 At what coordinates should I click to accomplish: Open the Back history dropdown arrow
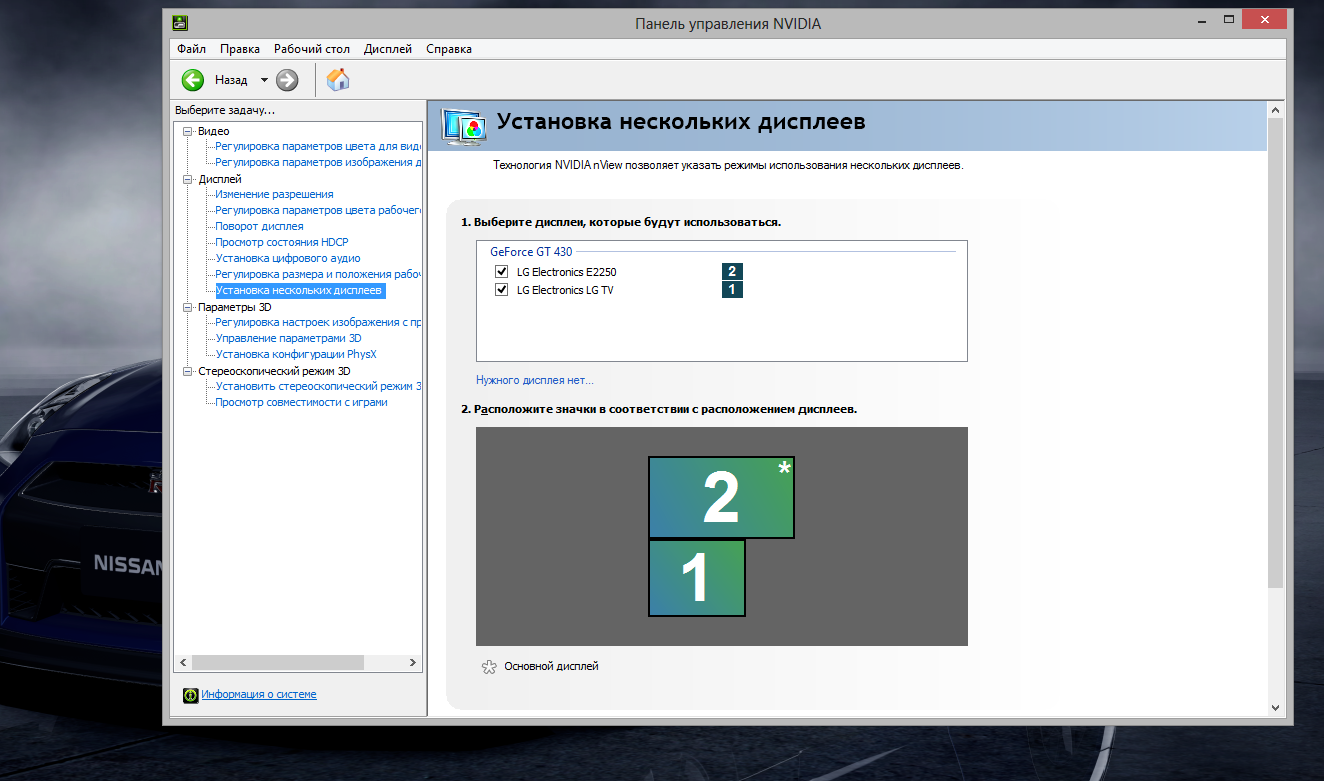(x=264, y=80)
